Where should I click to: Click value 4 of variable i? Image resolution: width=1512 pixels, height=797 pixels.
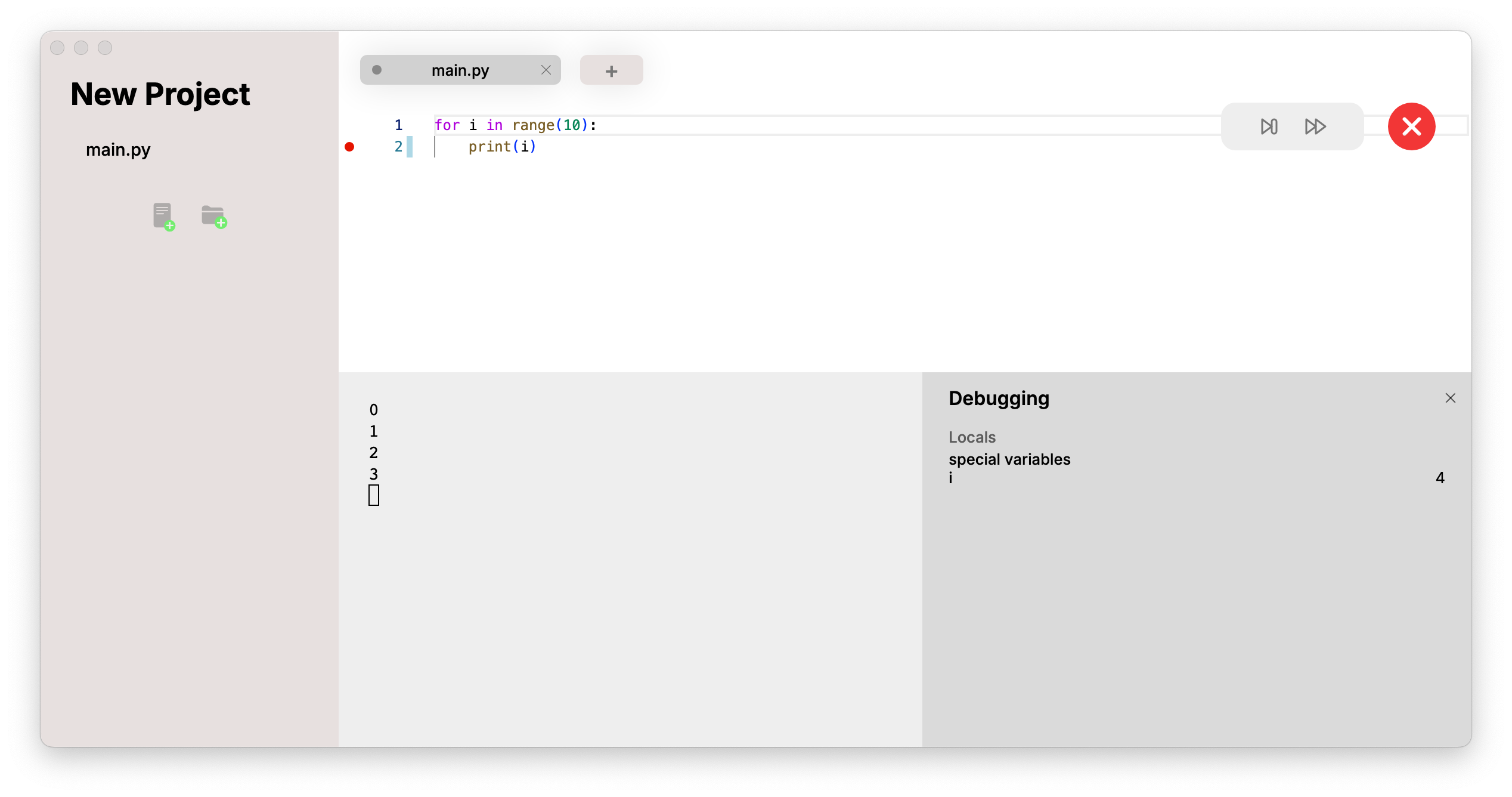1439,478
